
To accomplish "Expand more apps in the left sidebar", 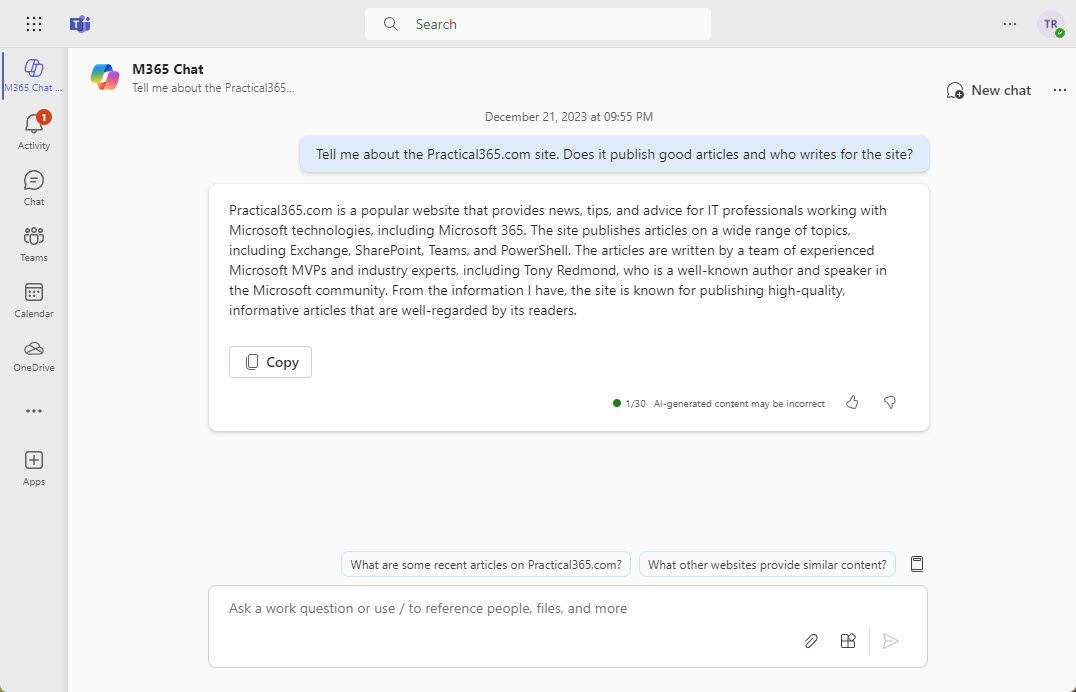I will [x=33, y=411].
